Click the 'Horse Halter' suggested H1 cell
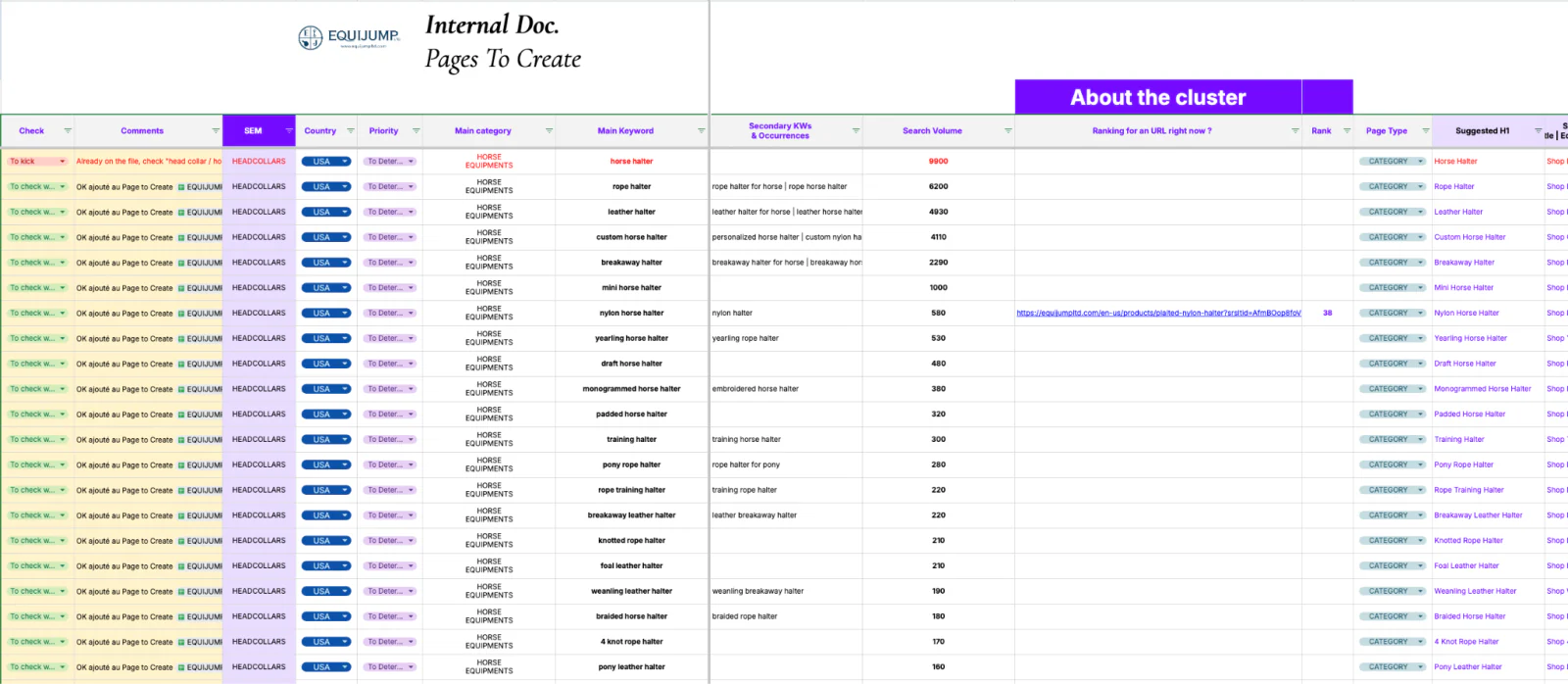This screenshot has height=684, width=1568. point(1488,162)
